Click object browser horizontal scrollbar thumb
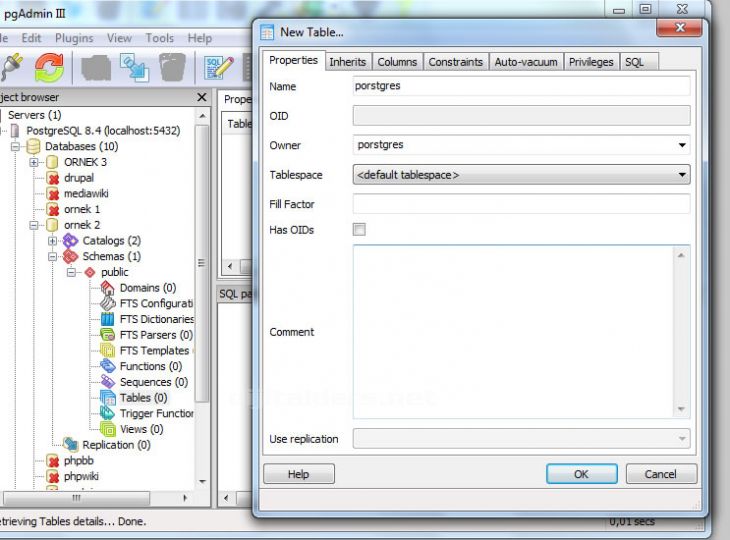Screen dimensions: 730x540 point(76,498)
